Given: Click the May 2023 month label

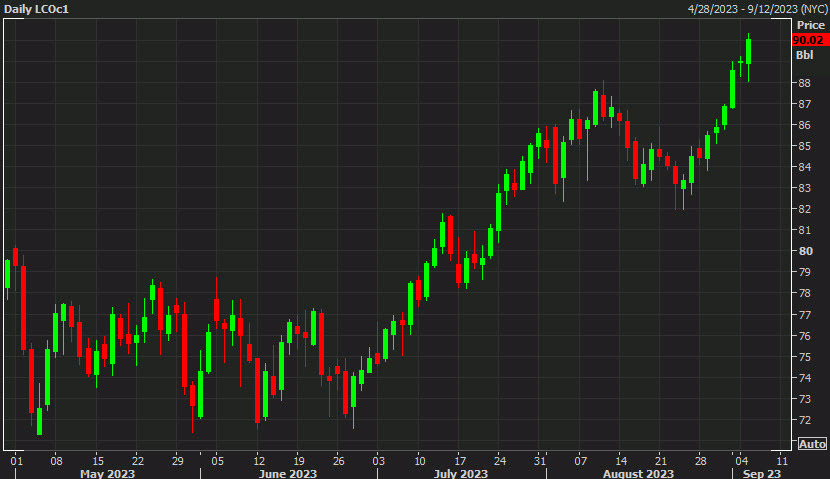Looking at the screenshot, I should [107, 473].
